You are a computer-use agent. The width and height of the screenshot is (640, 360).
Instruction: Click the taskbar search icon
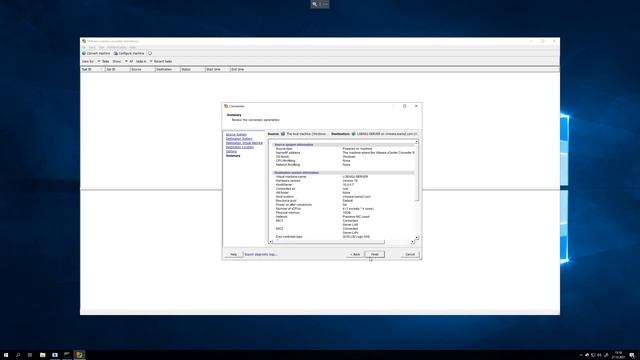[x=18, y=355]
